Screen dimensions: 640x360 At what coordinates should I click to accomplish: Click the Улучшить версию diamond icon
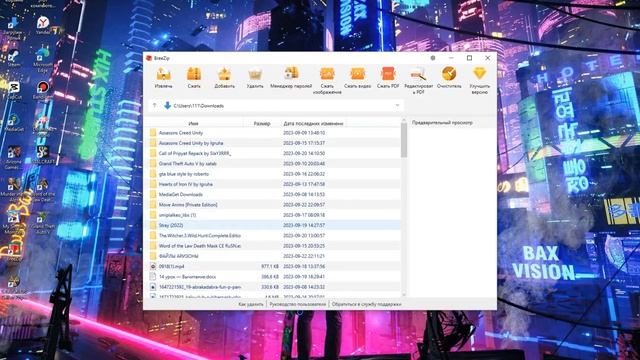coord(480,74)
